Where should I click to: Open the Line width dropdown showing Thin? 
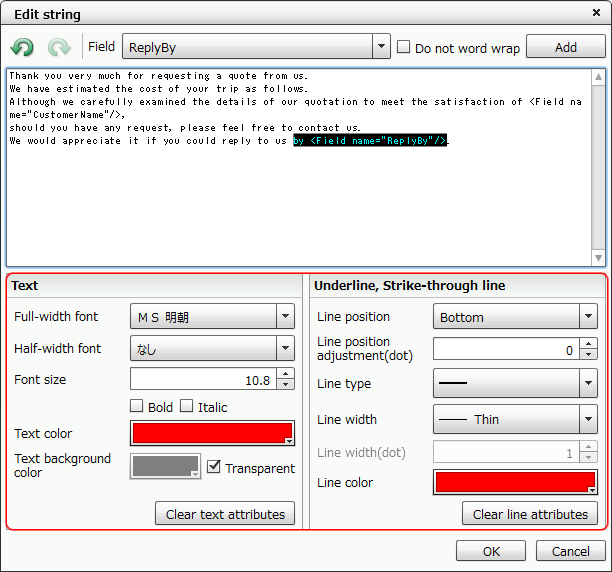pyautogui.click(x=515, y=419)
